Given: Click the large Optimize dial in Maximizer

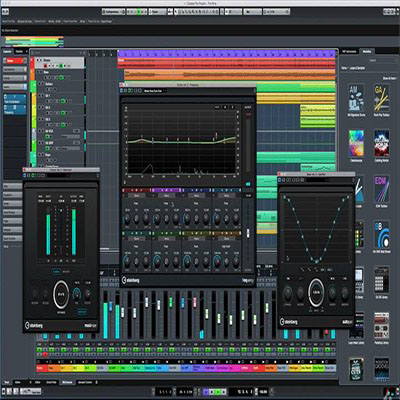Looking at the screenshot, I should (x=61, y=294).
